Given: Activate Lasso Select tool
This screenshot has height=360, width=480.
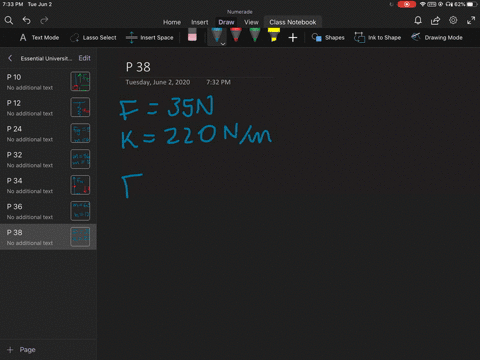Looking at the screenshot, I should tap(93, 37).
